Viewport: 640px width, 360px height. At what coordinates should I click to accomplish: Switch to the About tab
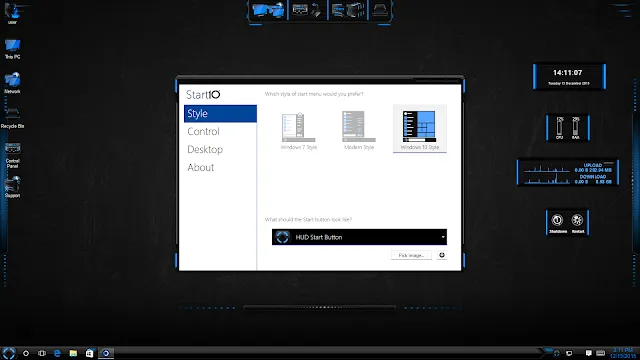tap(220, 167)
